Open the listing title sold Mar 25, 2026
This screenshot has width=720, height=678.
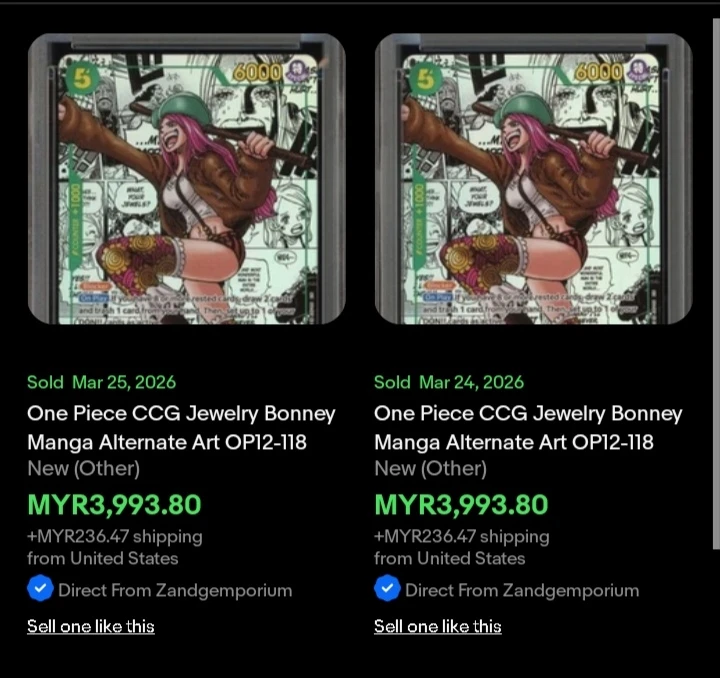click(181, 427)
